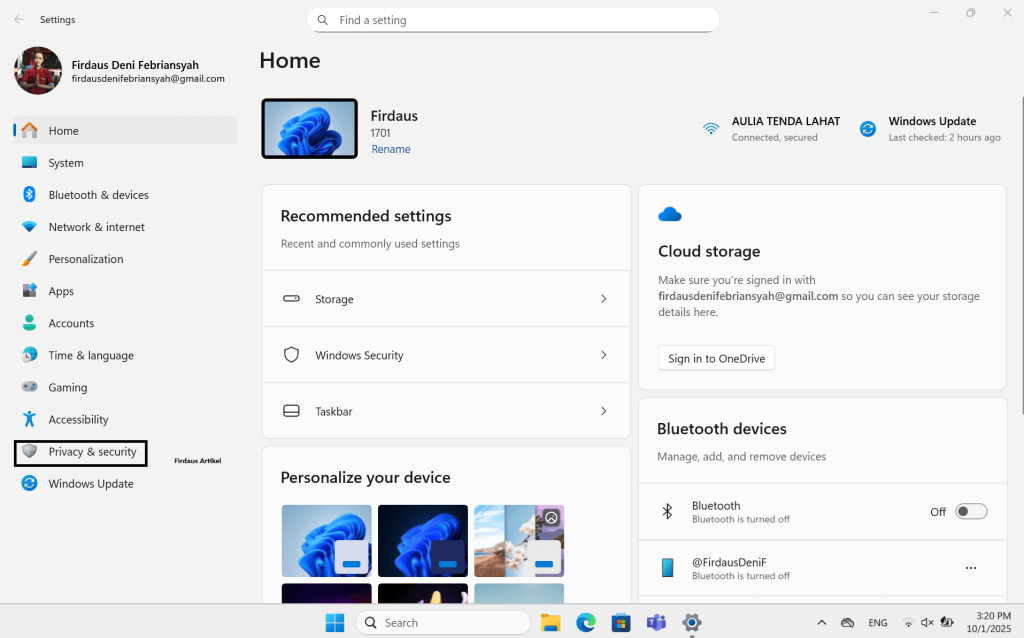Click the Windows Update status icon
Image resolution: width=1024 pixels, height=638 pixels.
pyautogui.click(x=868, y=129)
